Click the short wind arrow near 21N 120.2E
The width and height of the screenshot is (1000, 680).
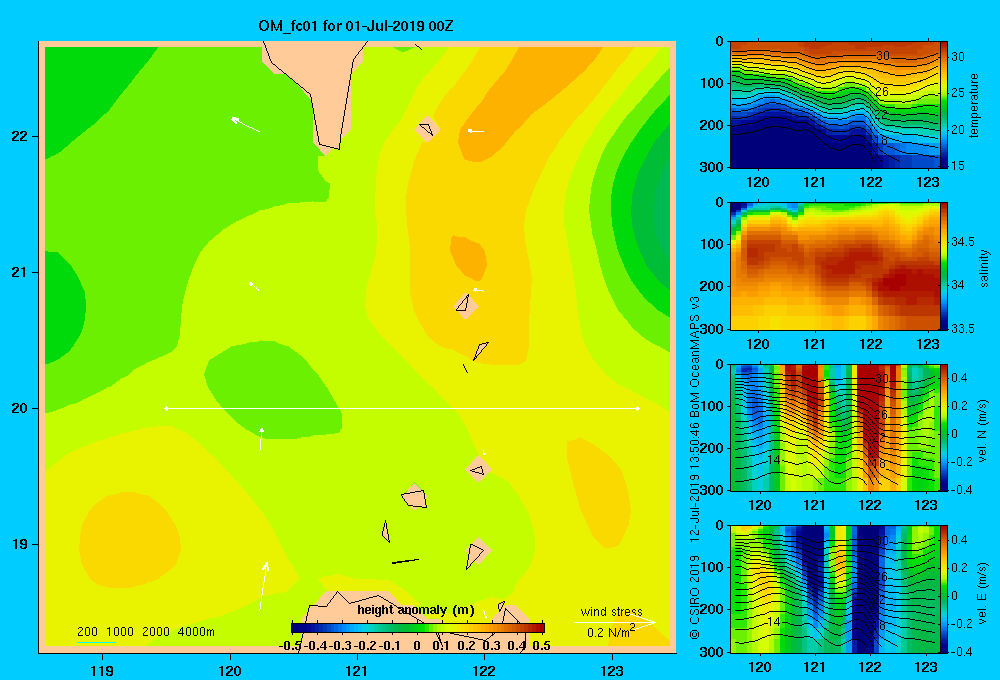pos(254,286)
